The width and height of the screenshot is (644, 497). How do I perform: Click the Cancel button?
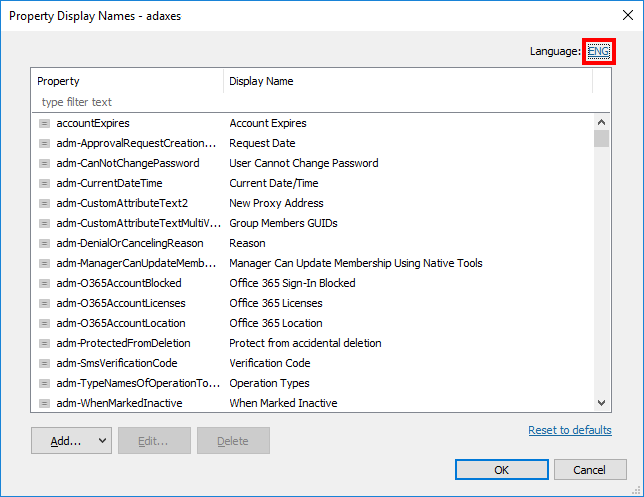tap(590, 469)
